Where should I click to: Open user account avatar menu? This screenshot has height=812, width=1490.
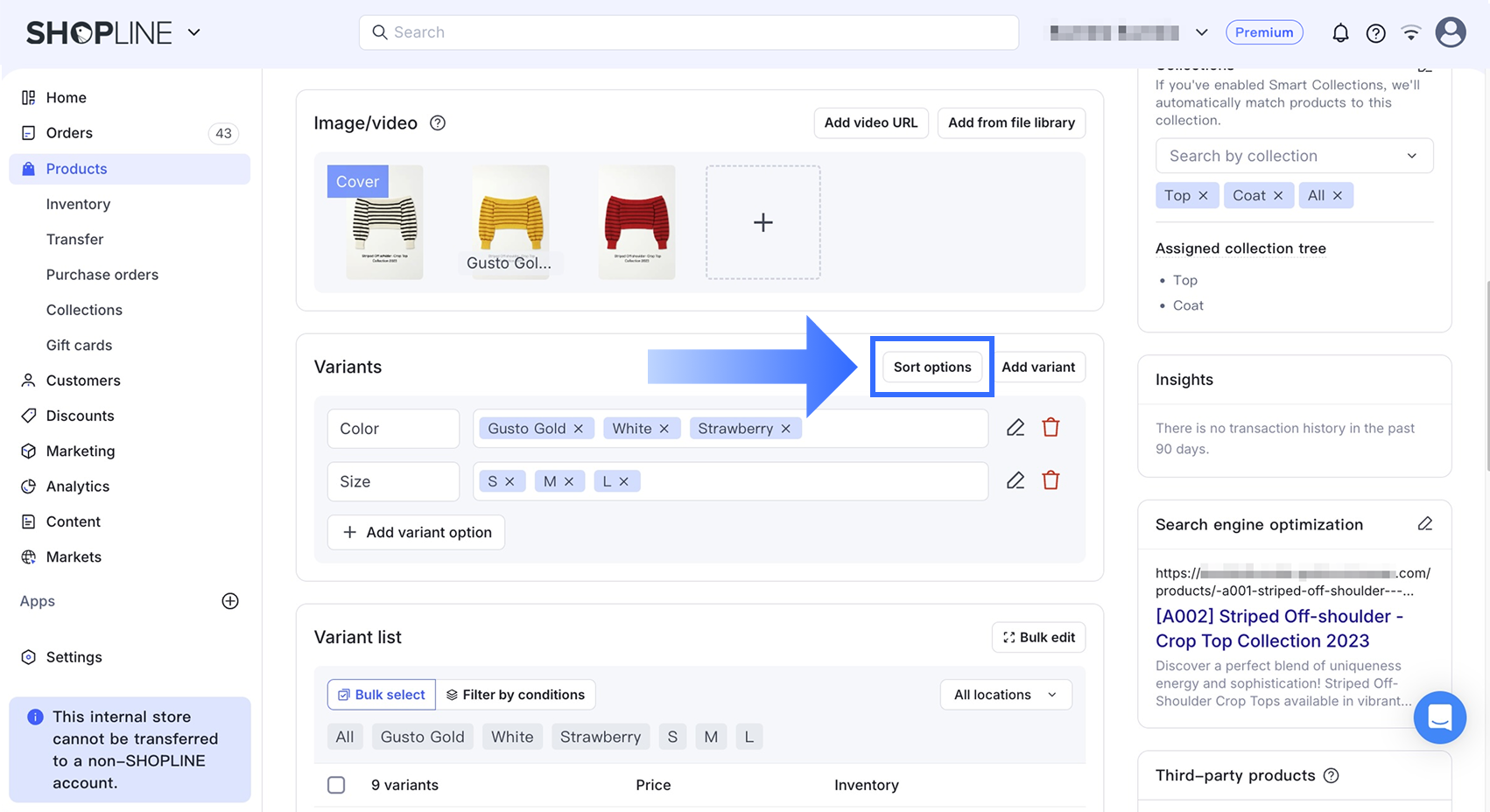tap(1451, 33)
